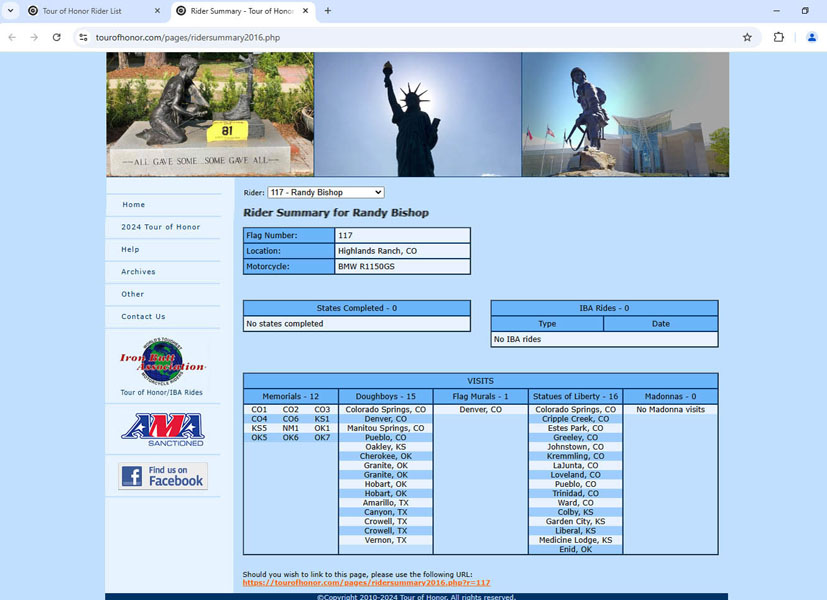Follow the Tour of Honor/IBA Rides link
This screenshot has width=827, height=600.
coord(161,392)
